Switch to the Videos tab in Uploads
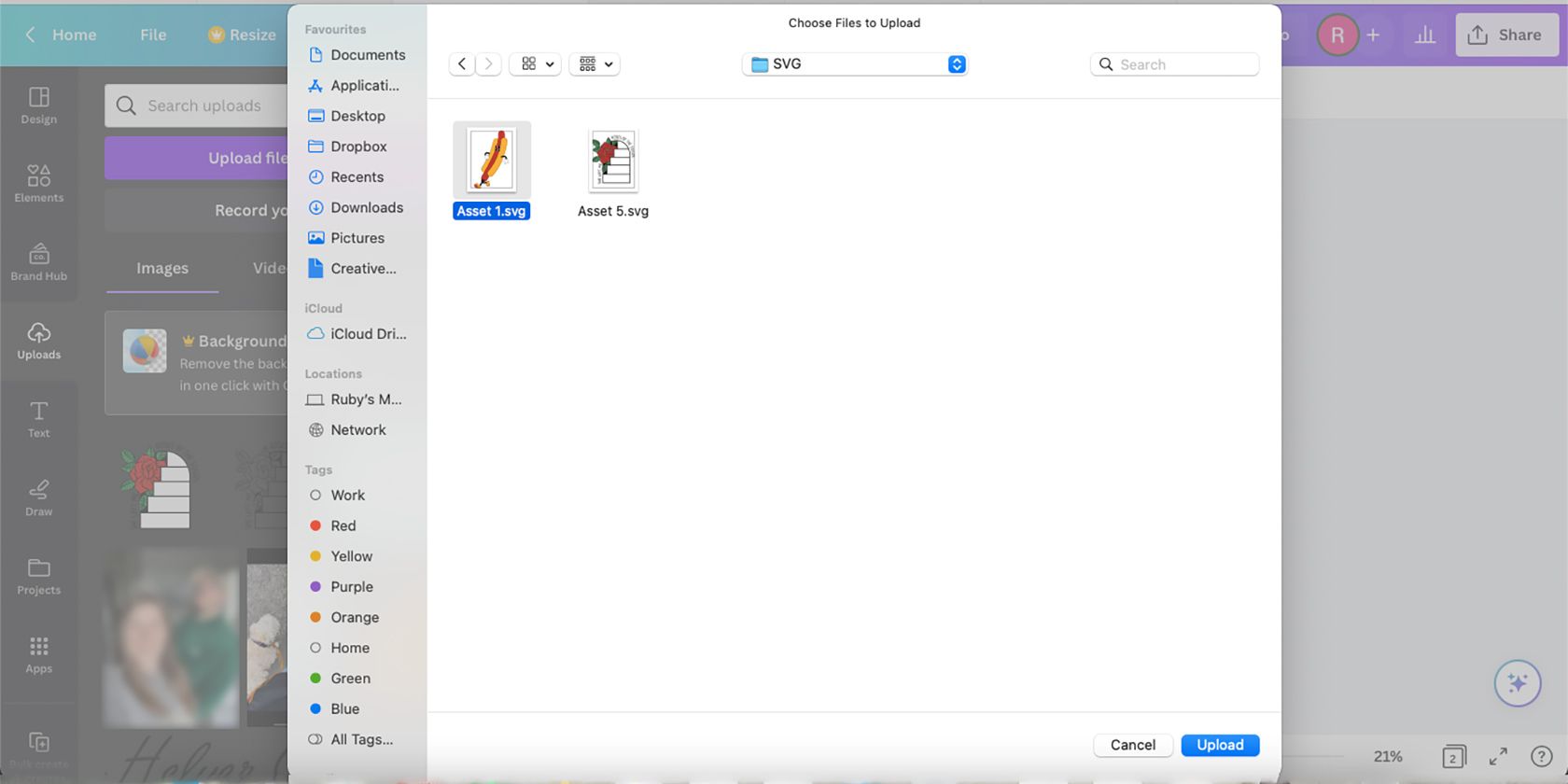The width and height of the screenshot is (1568, 784). [x=270, y=268]
